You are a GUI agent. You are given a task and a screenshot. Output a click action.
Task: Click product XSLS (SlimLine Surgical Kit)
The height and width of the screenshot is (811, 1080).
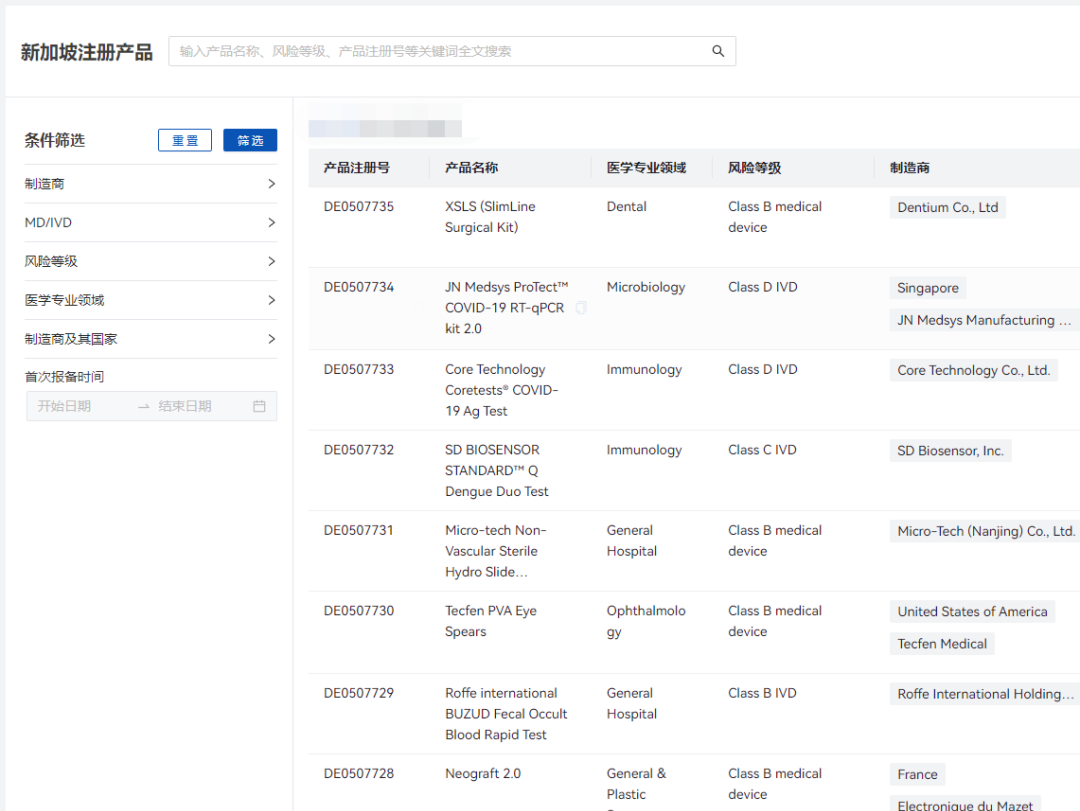(490, 217)
